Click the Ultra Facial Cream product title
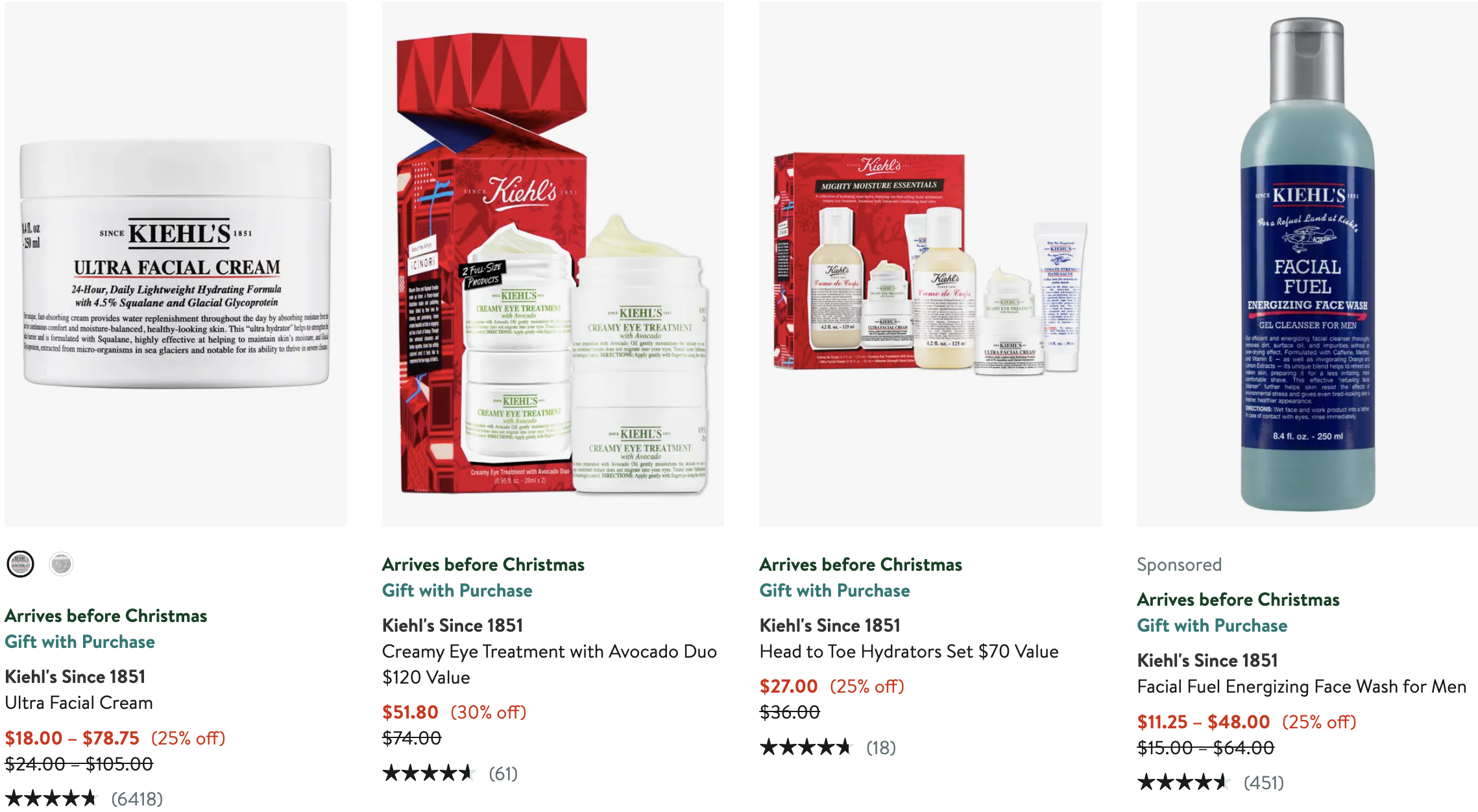1478x812 pixels. coord(79,702)
